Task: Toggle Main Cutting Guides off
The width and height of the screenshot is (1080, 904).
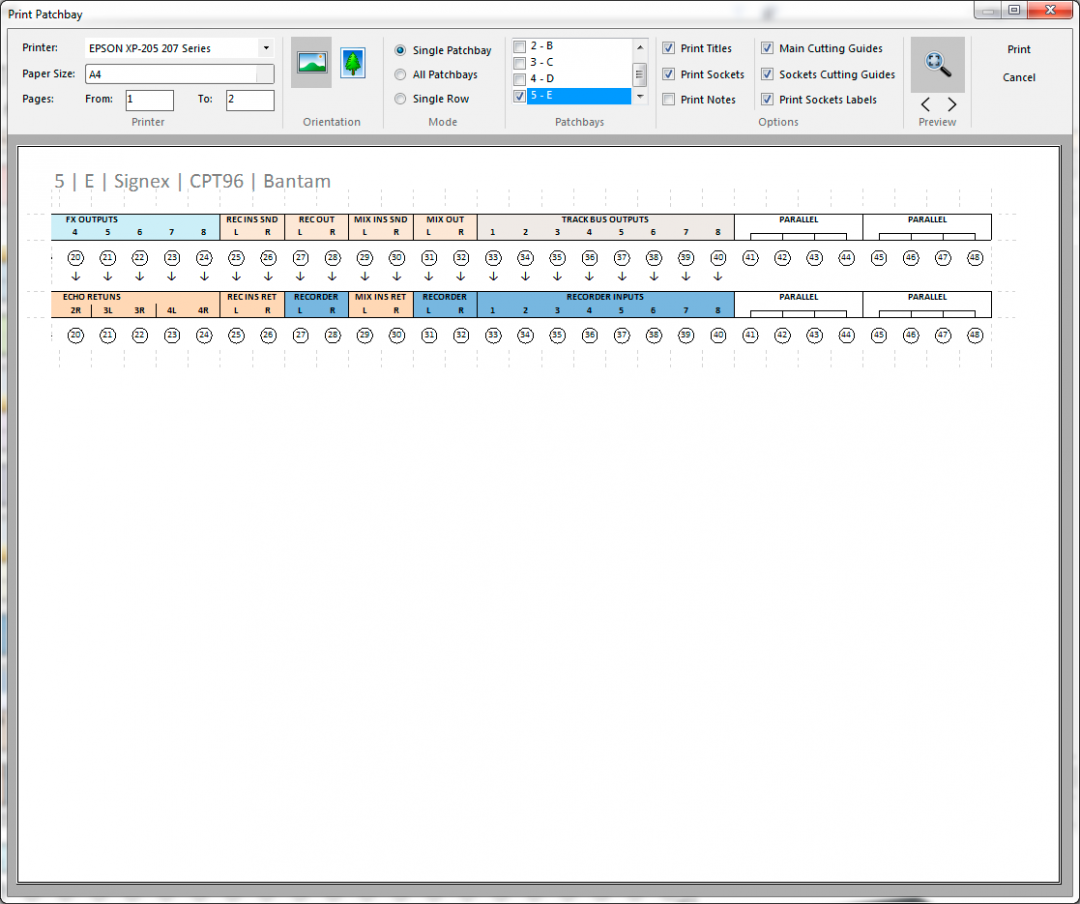Action: (x=767, y=48)
